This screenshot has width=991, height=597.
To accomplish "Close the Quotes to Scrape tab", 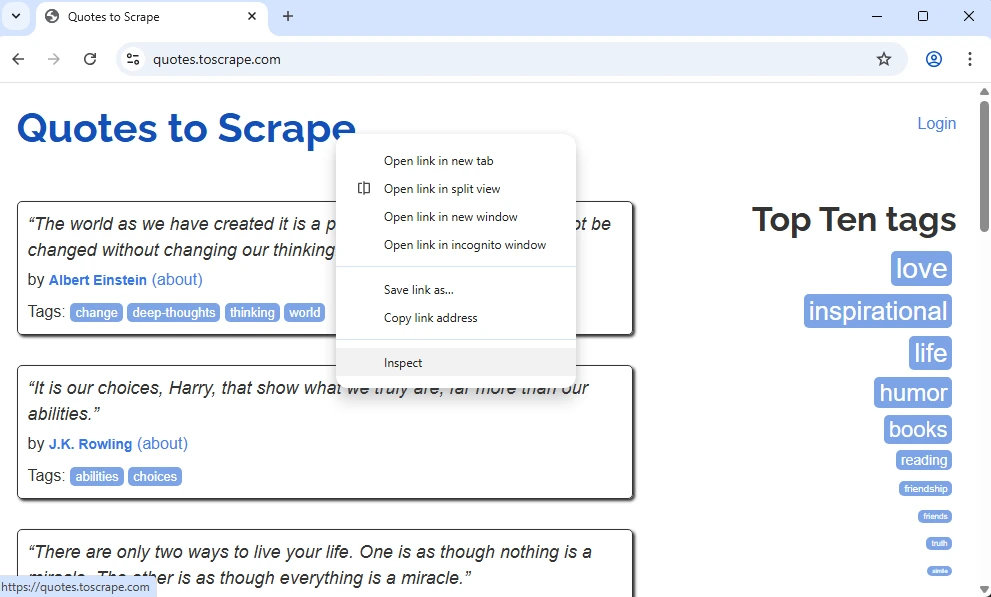I will point(252,16).
